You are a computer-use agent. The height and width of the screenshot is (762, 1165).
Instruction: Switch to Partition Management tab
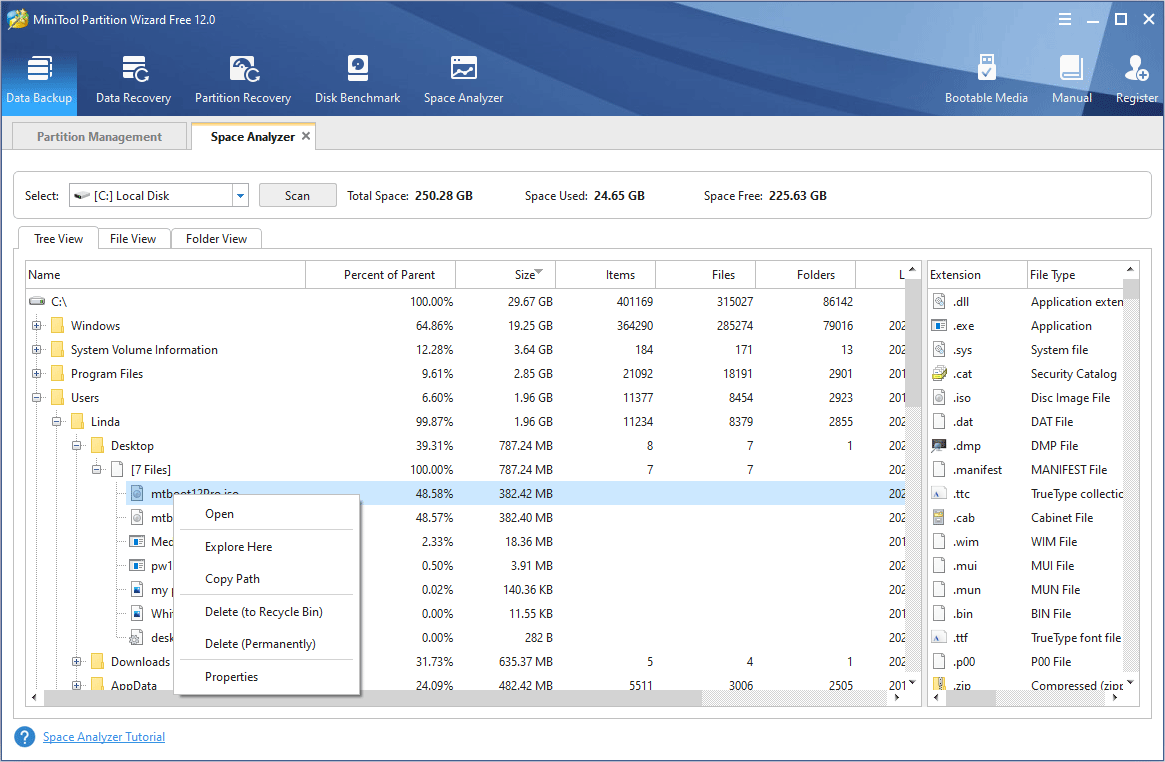[100, 137]
